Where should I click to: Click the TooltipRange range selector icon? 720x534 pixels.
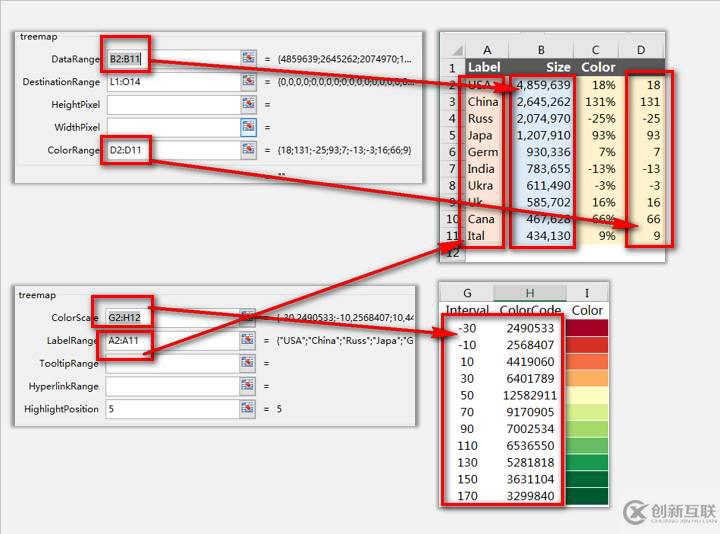click(248, 363)
